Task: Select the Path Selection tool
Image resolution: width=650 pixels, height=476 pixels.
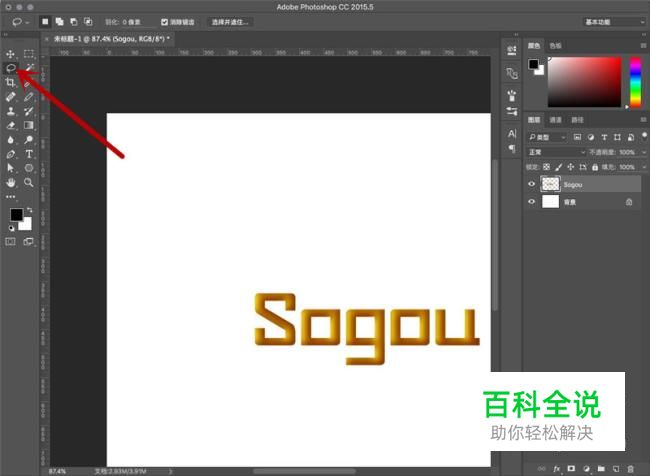Action: pos(10,168)
